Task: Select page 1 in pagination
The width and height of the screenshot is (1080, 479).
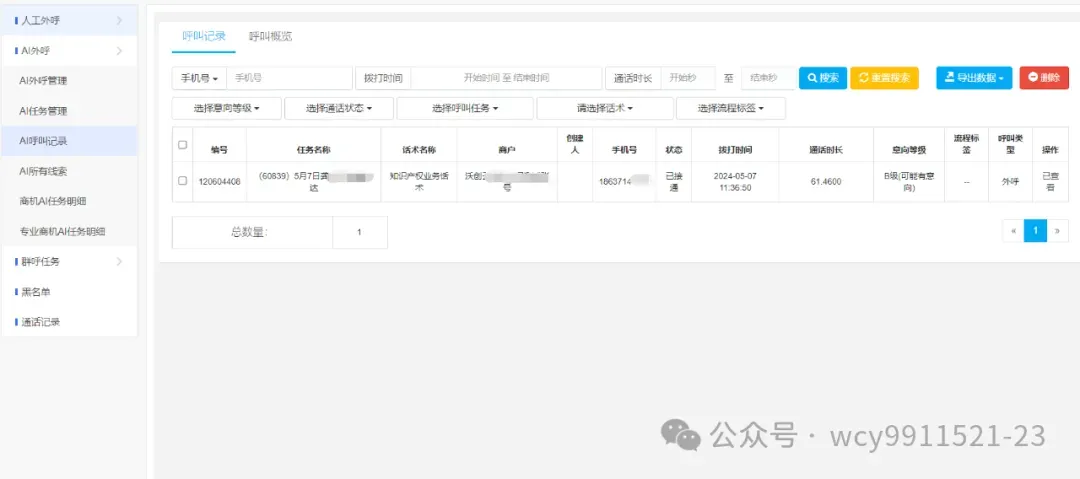Action: [x=1035, y=231]
